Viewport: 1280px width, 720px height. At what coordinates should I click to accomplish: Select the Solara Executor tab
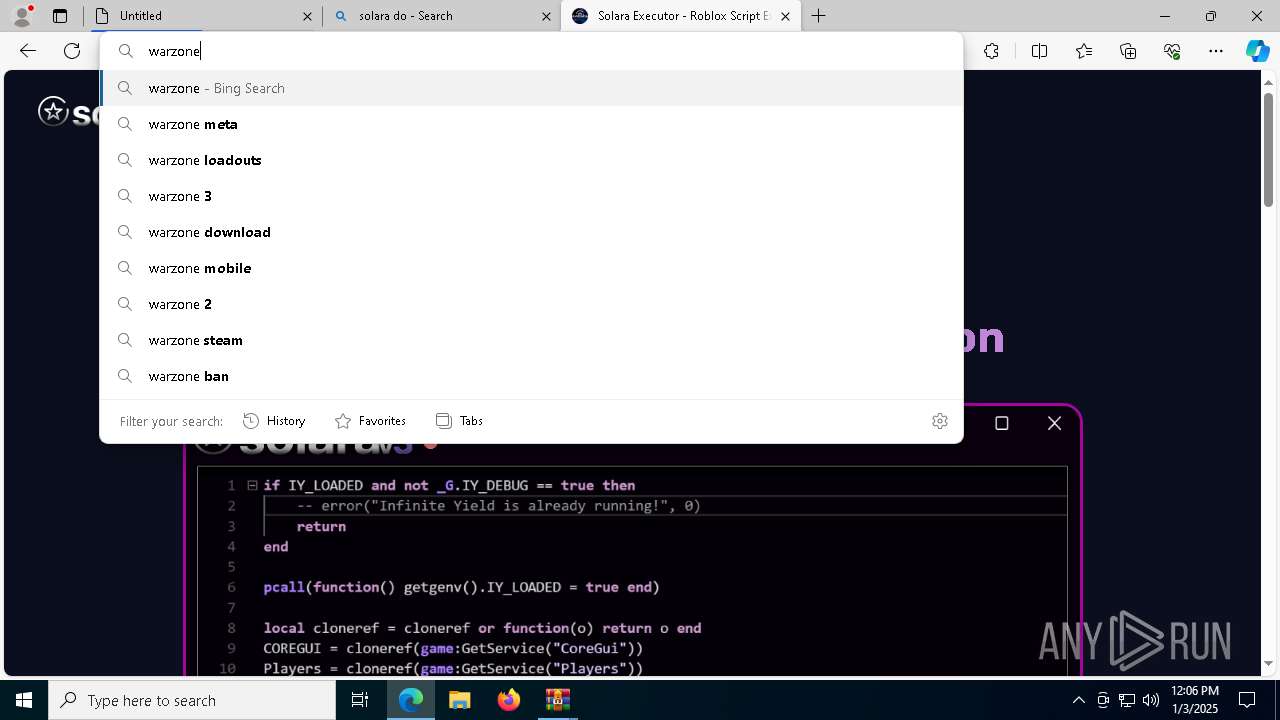click(681, 16)
